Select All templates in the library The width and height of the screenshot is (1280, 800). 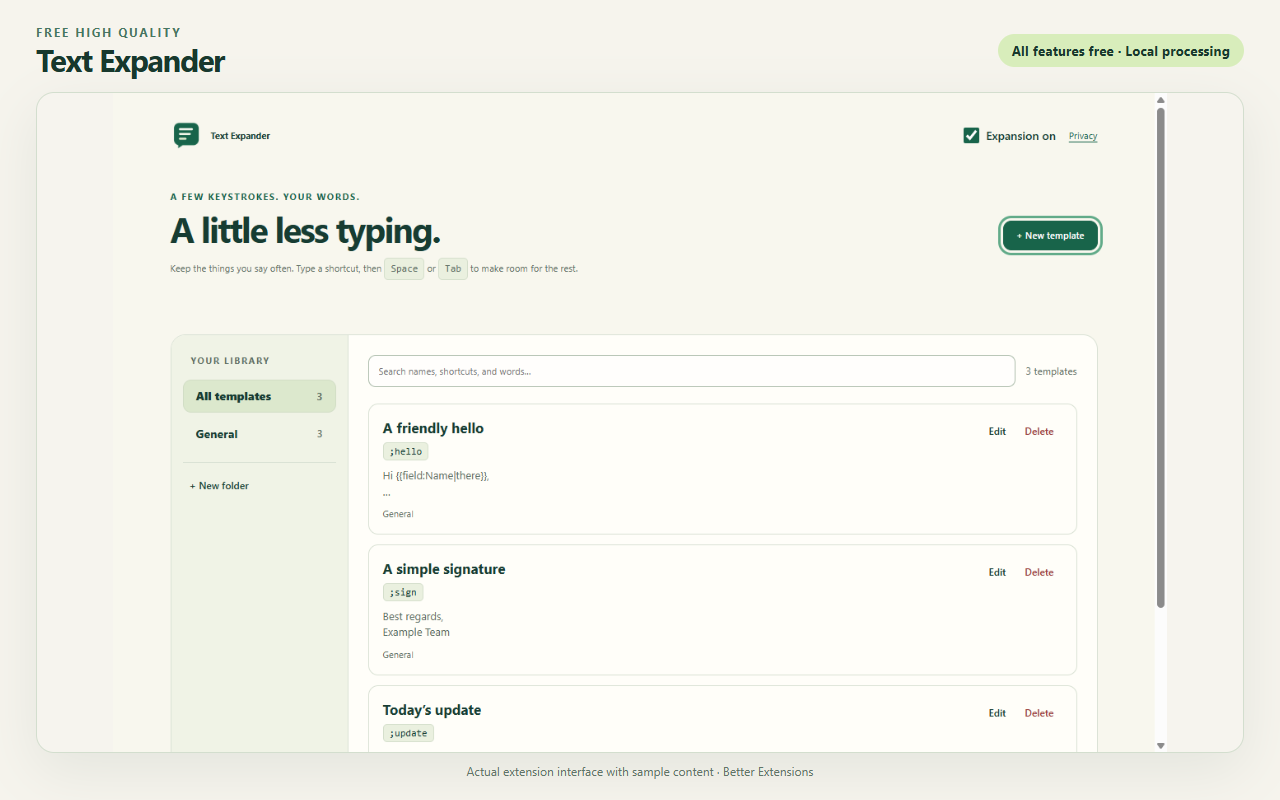tap(259, 396)
